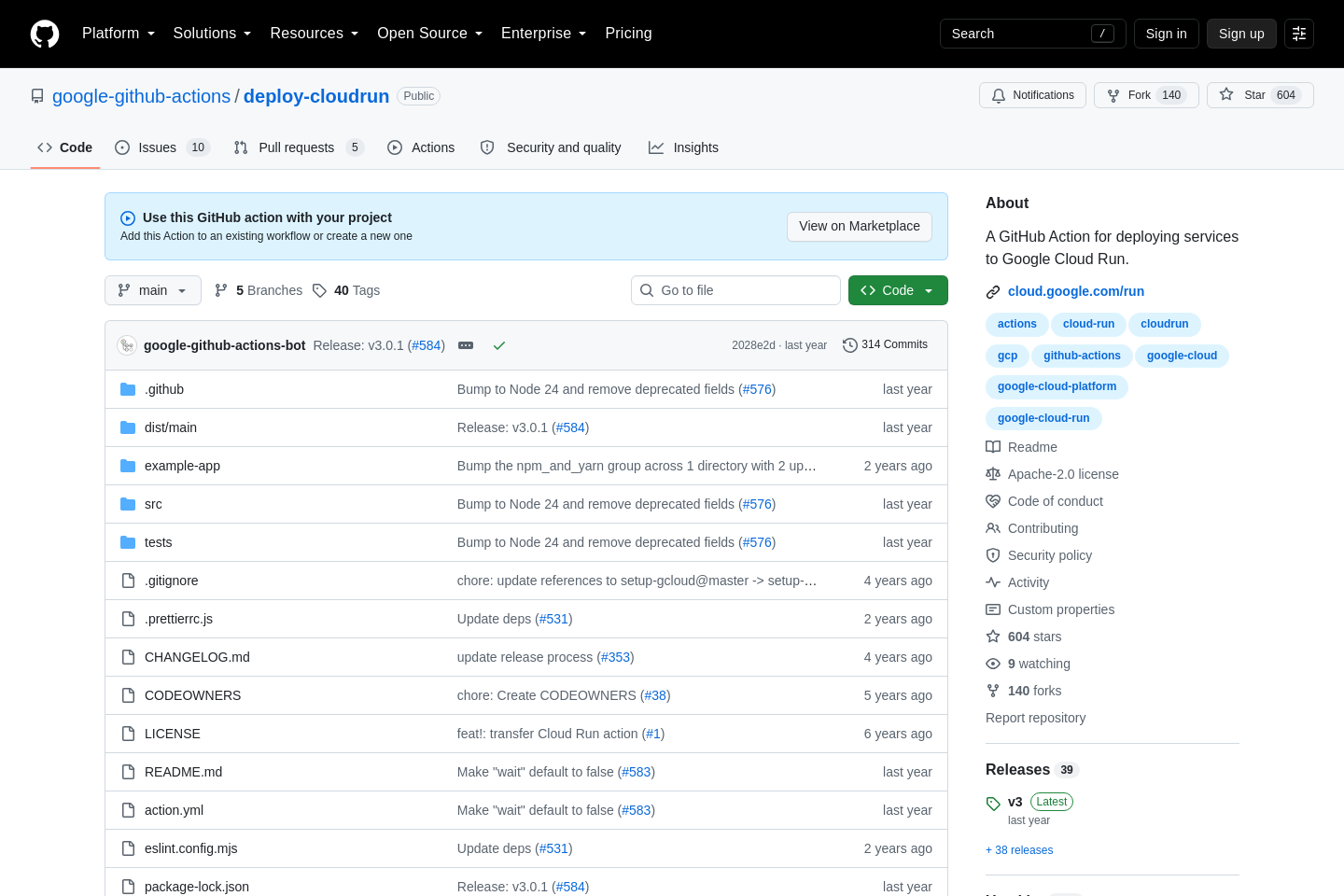The height and width of the screenshot is (896, 1344).
Task: Open the Solutions navigation dropdown
Action: click(x=212, y=34)
